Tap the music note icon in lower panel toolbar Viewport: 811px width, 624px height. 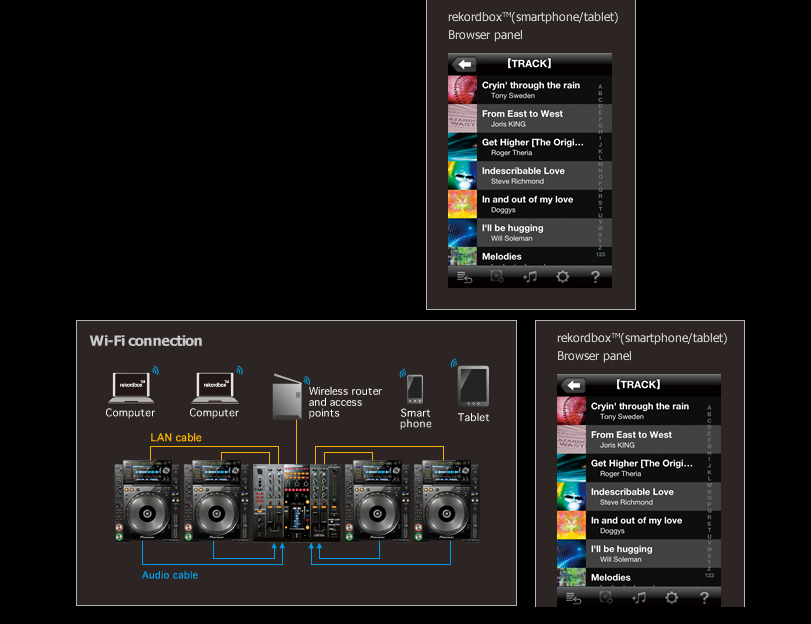[x=639, y=598]
